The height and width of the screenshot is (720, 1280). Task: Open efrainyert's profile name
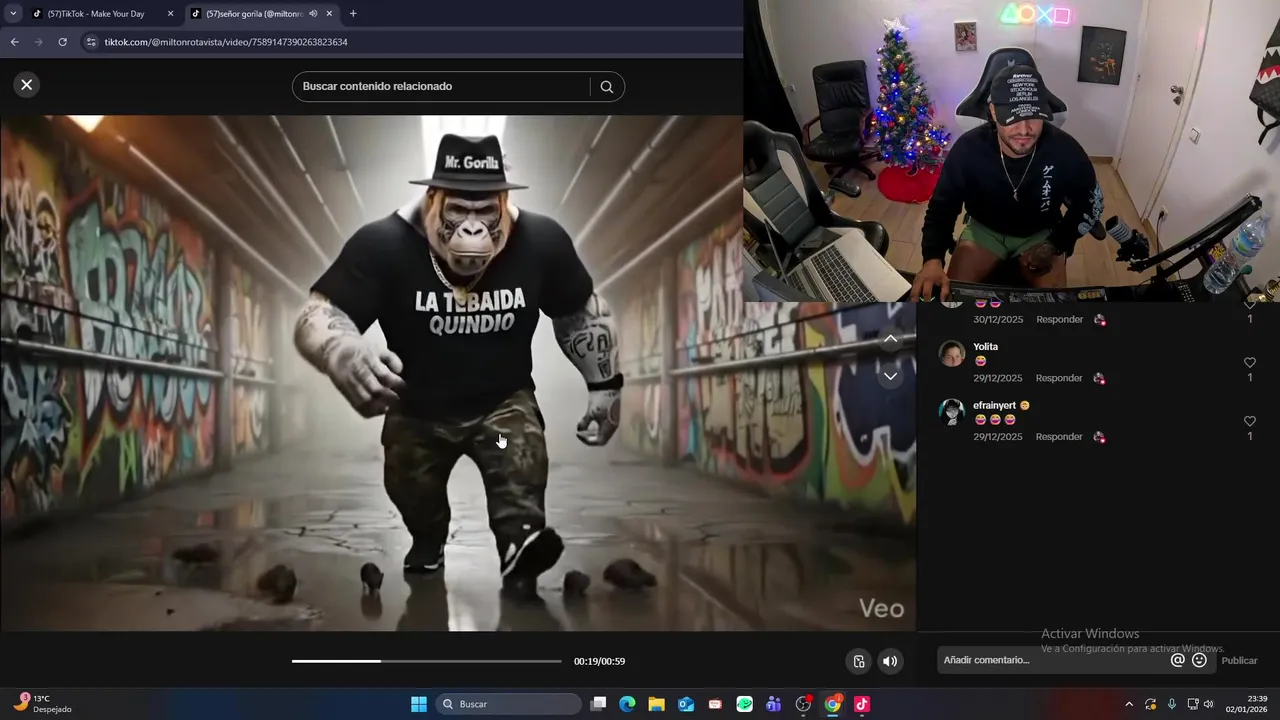click(994, 406)
